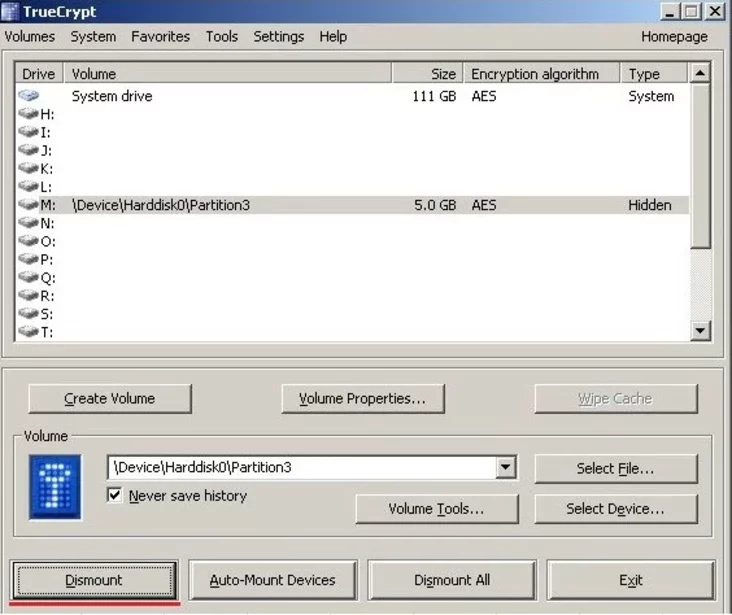The image size is (732, 615).
Task: Click the Select Device... button
Action: (615, 508)
